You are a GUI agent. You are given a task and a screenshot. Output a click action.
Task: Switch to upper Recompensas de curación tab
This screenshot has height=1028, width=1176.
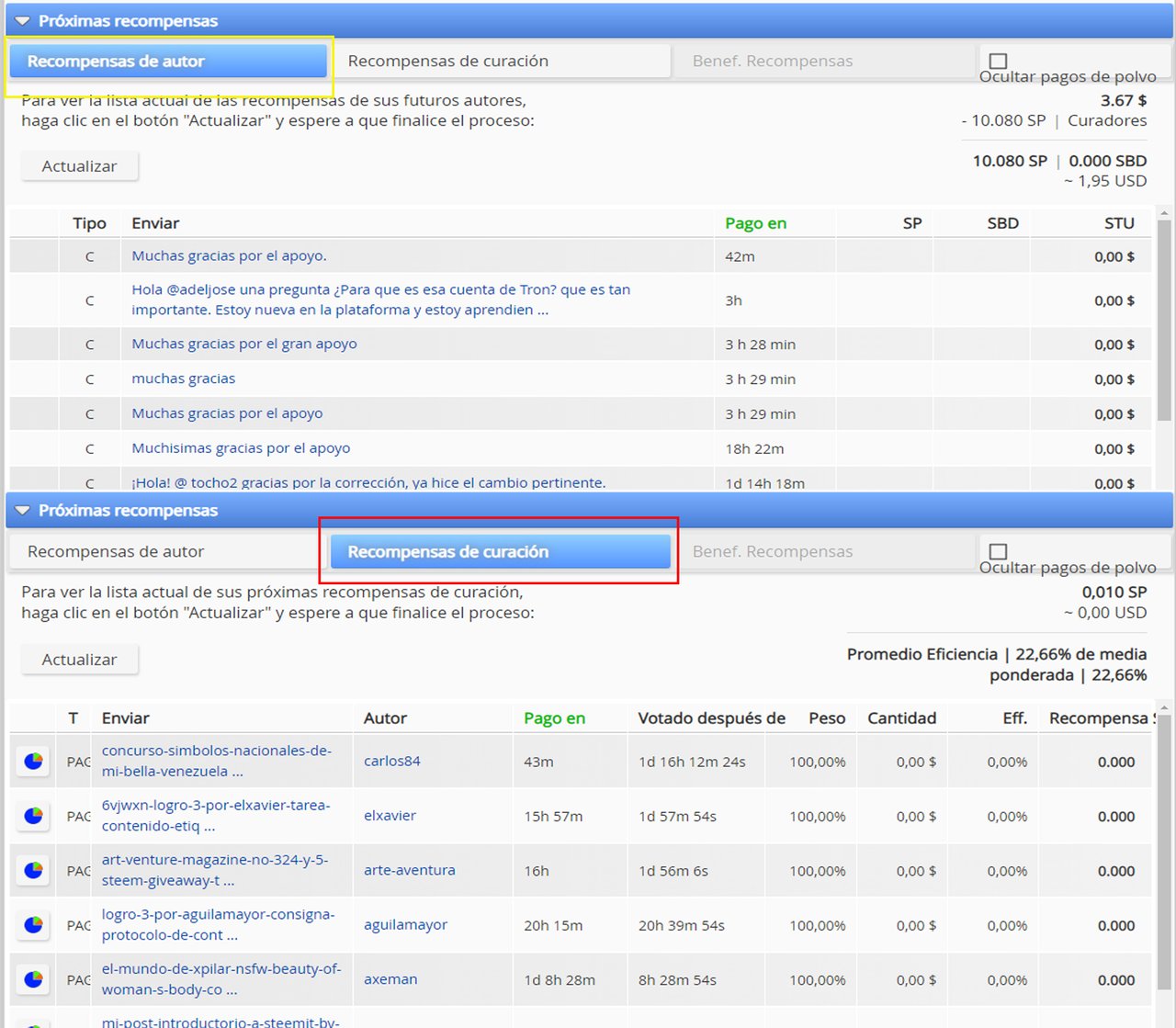pyautogui.click(x=501, y=62)
